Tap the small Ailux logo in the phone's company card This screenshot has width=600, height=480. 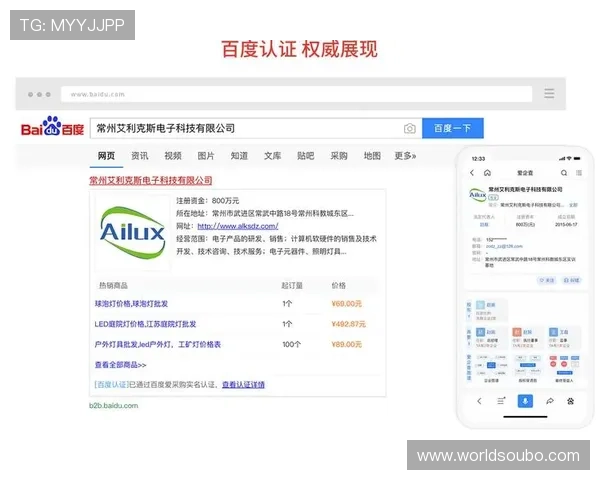(478, 194)
